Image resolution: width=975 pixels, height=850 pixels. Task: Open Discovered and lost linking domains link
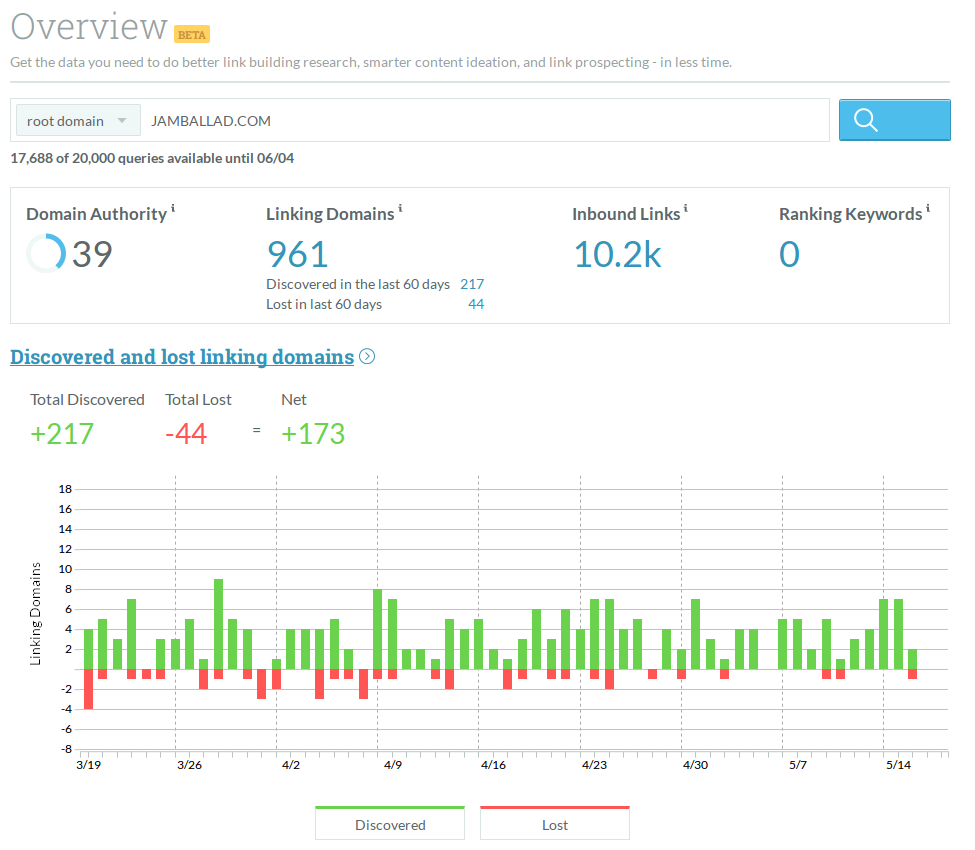(182, 357)
